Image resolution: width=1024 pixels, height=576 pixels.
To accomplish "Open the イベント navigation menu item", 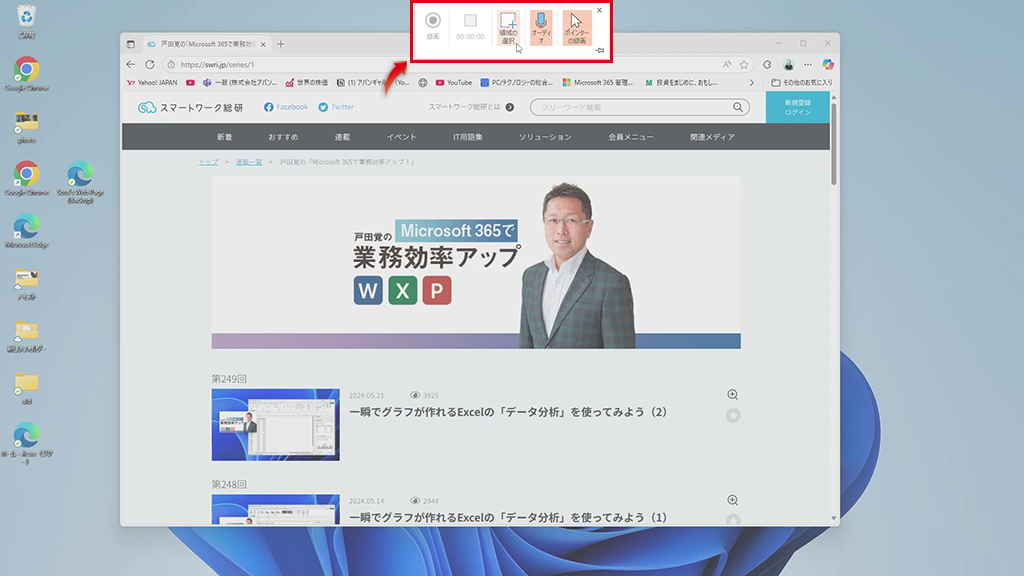I will coord(401,137).
